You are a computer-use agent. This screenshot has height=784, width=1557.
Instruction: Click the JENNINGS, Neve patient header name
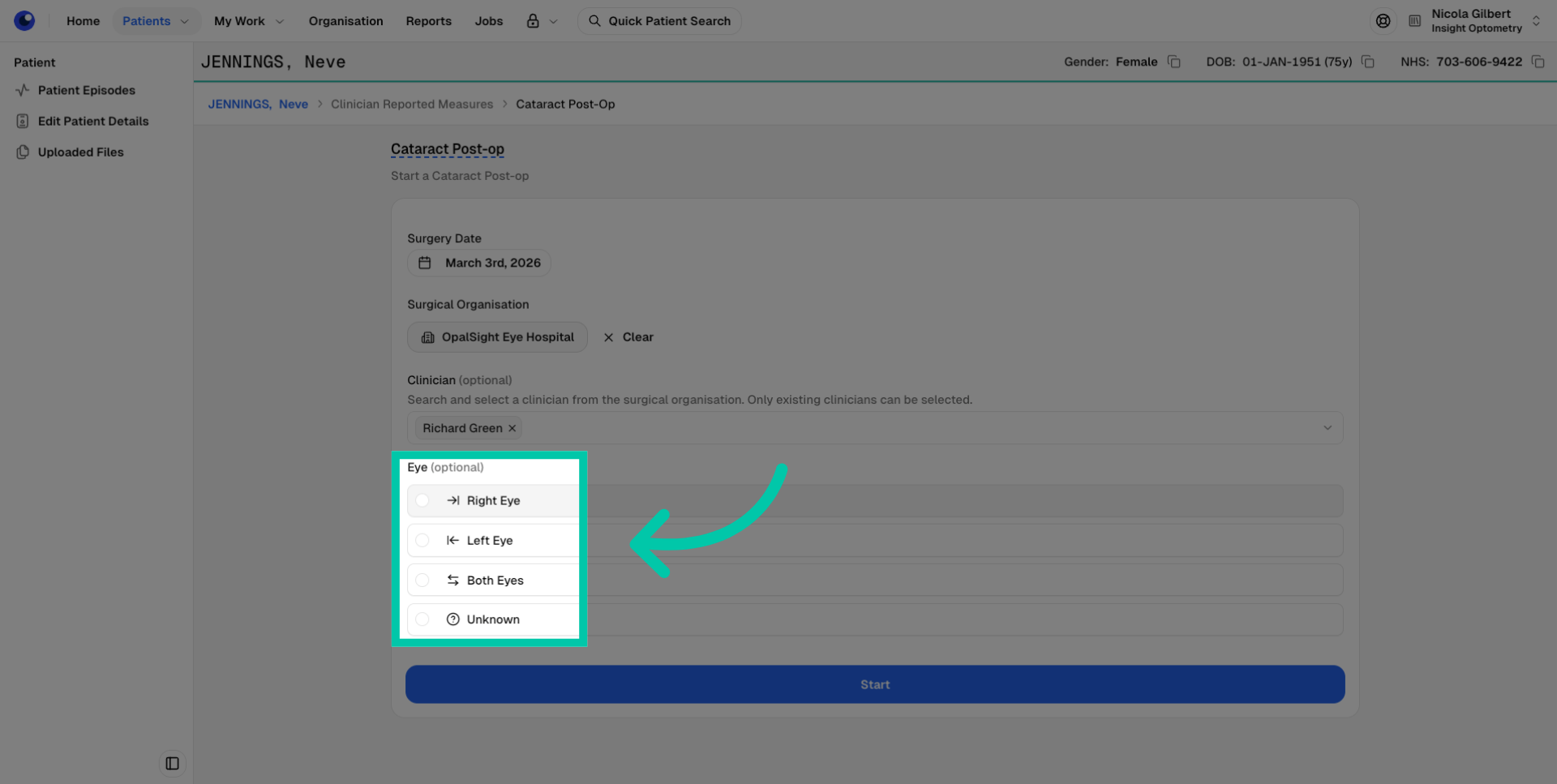273,62
